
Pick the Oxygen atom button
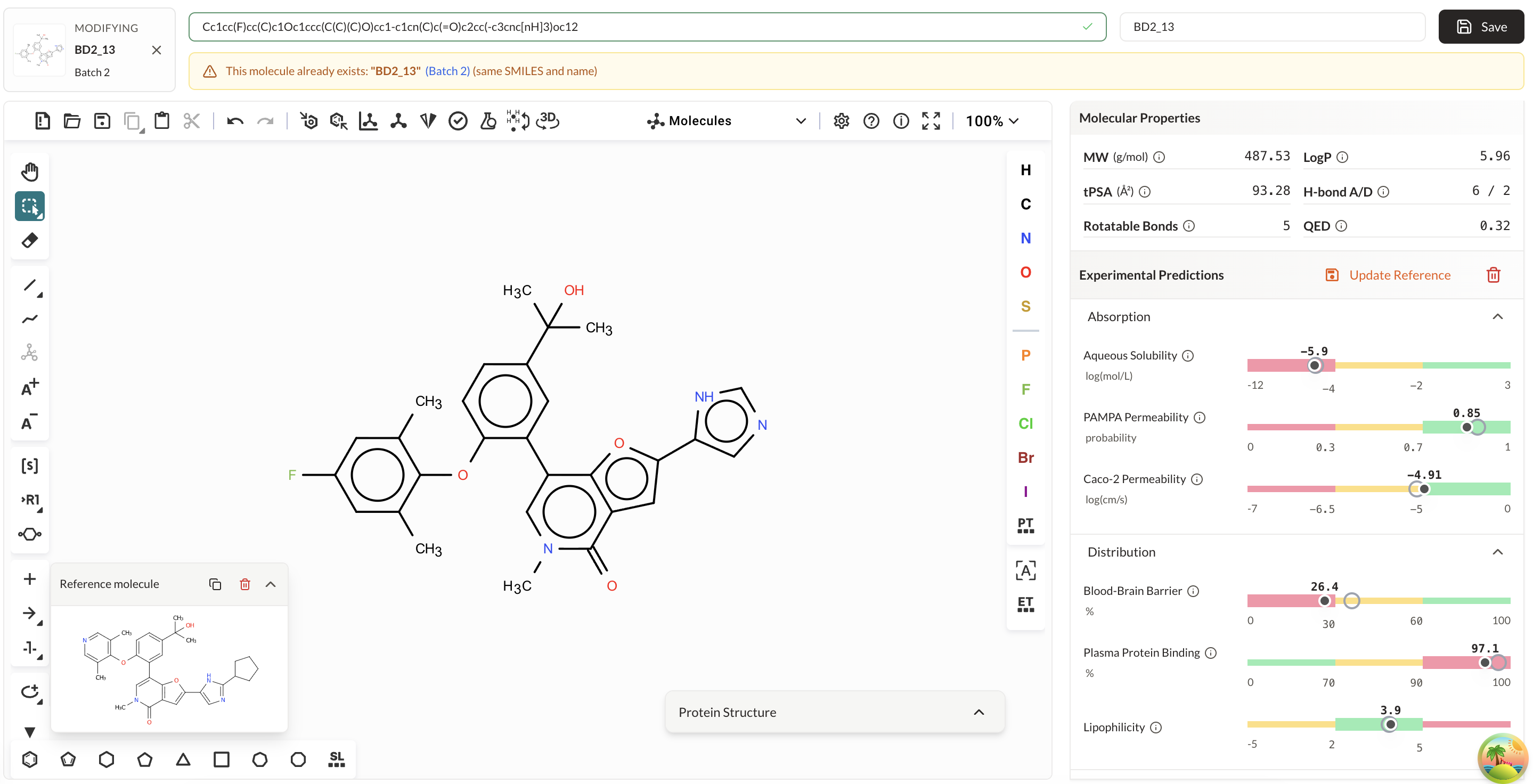[x=1025, y=272]
